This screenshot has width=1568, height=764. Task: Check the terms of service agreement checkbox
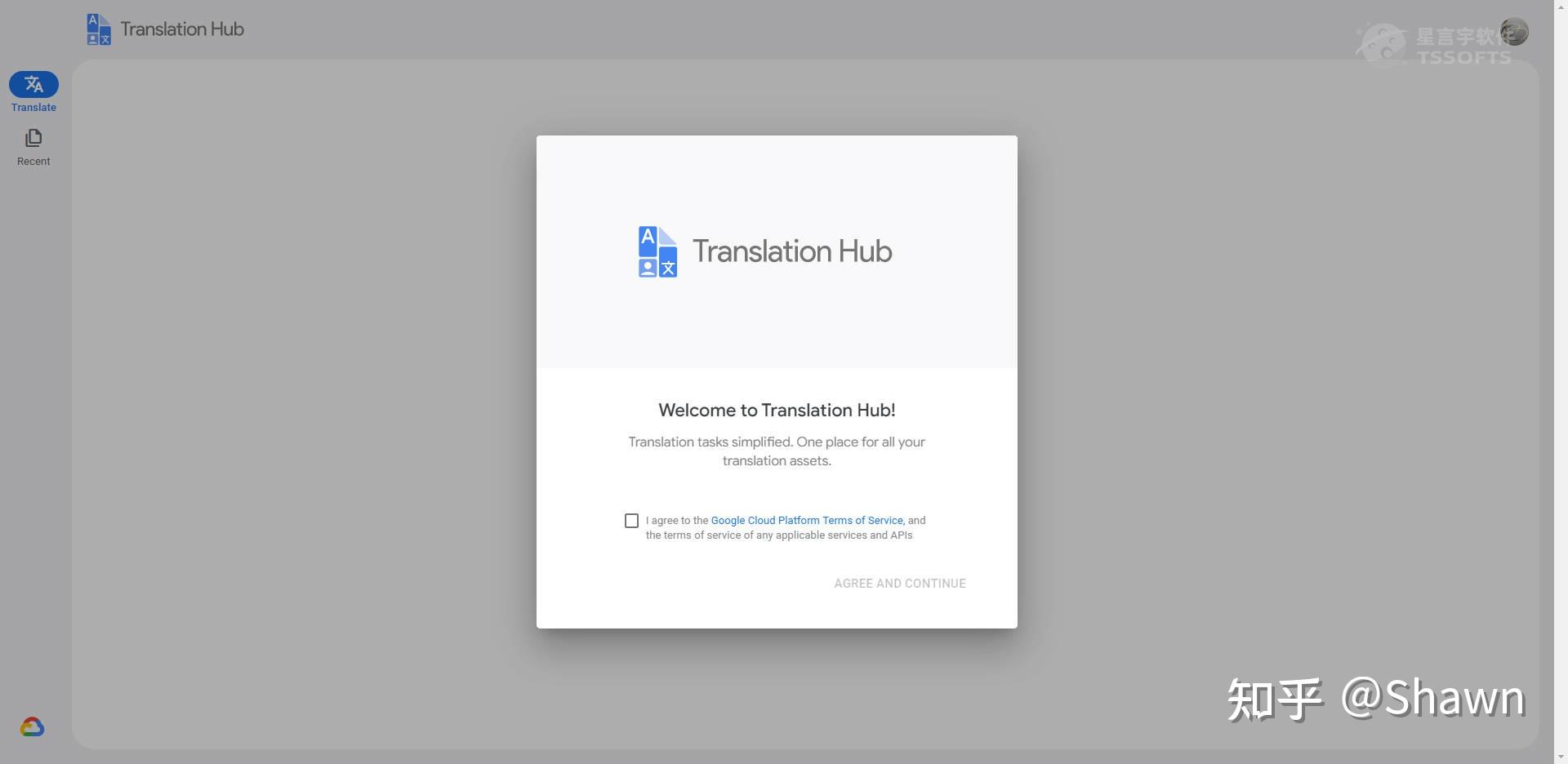coord(630,520)
